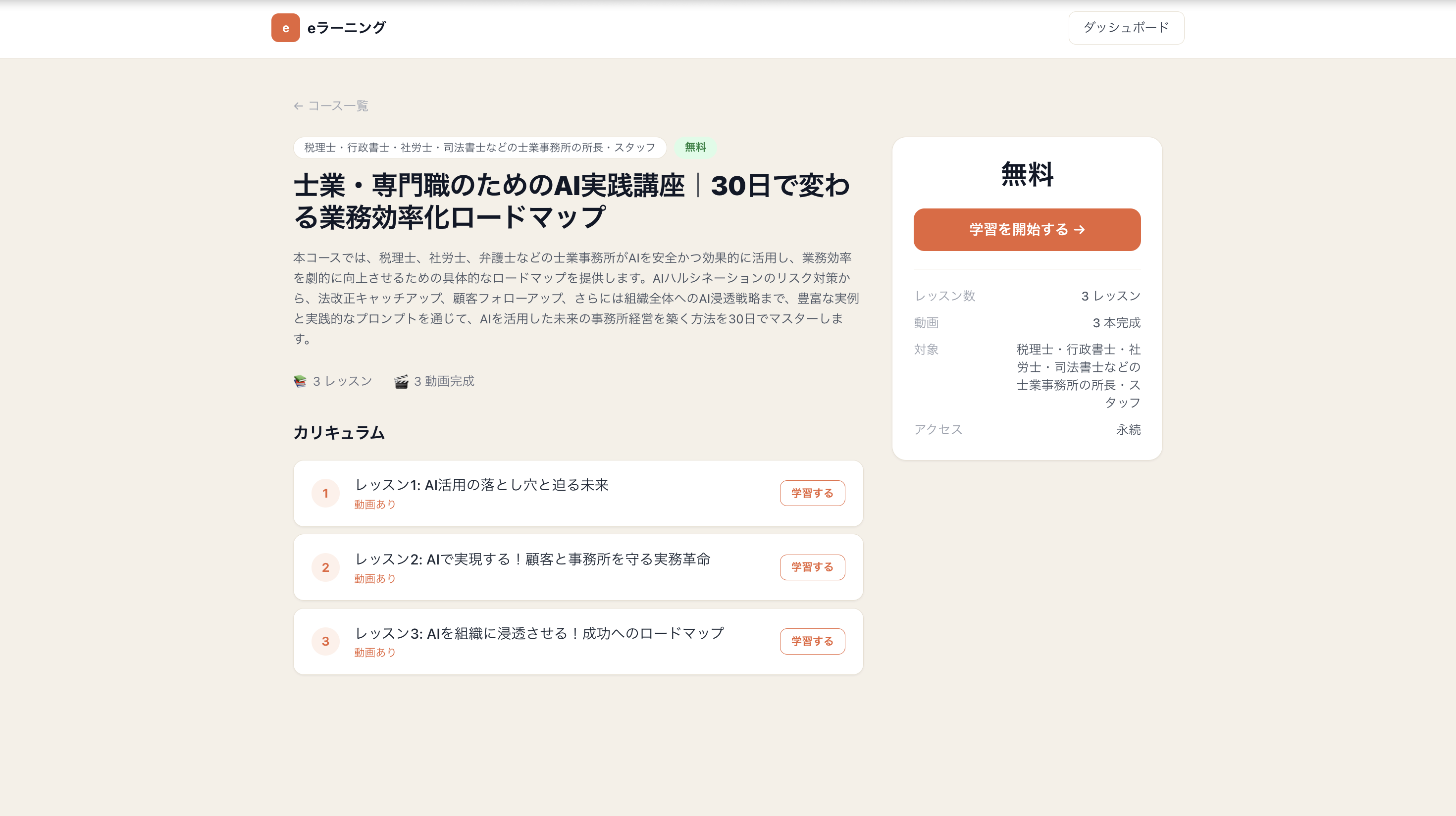Click 学習する for レッスン3
The width and height of the screenshot is (1456, 816).
pyautogui.click(x=812, y=641)
